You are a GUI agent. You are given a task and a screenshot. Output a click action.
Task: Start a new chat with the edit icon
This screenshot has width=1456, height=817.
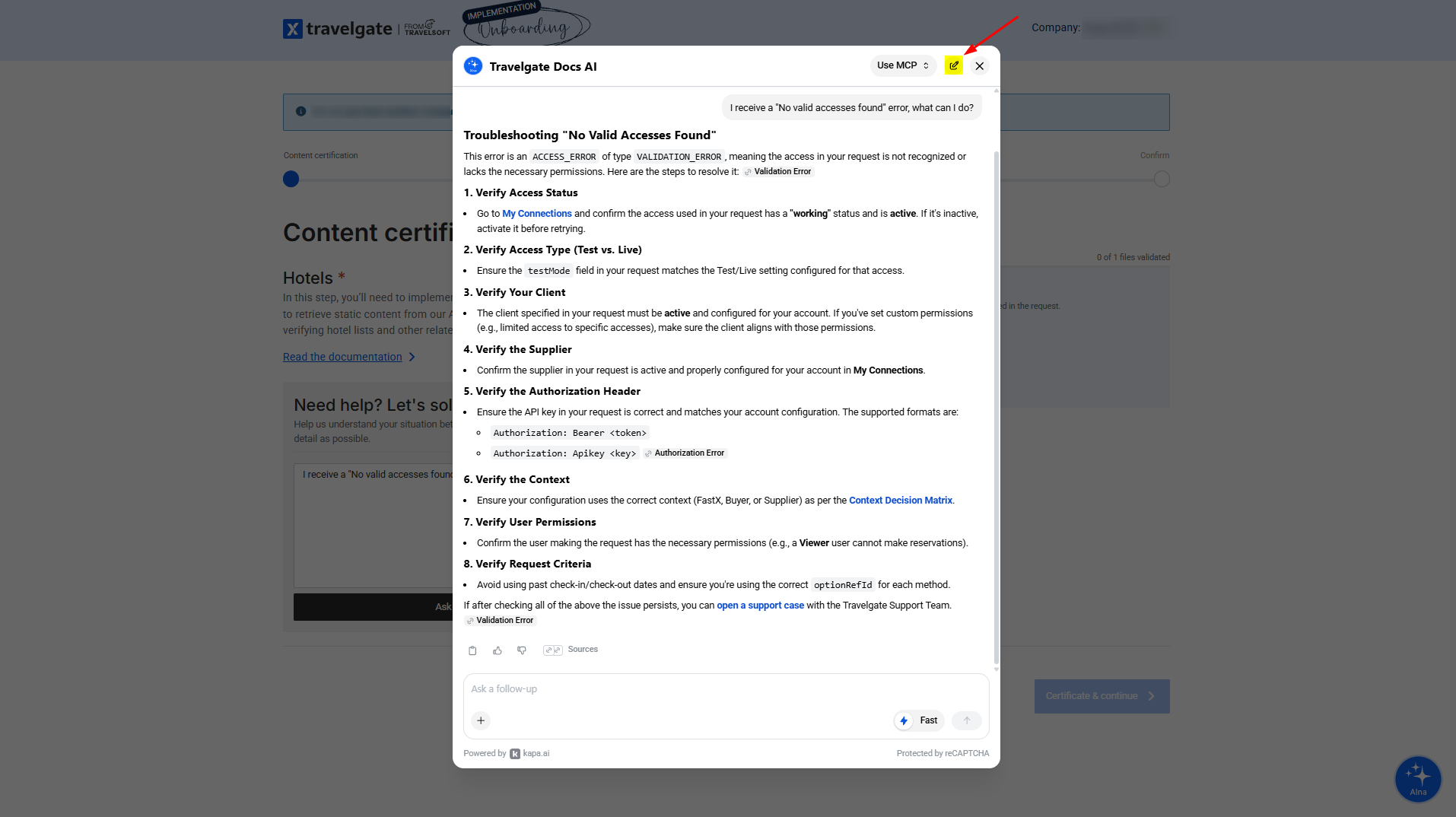tap(953, 66)
